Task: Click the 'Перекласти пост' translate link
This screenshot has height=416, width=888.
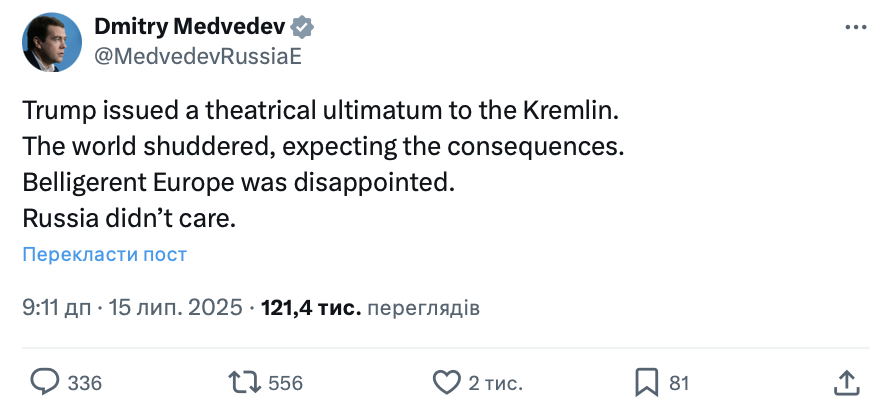Action: tap(104, 254)
